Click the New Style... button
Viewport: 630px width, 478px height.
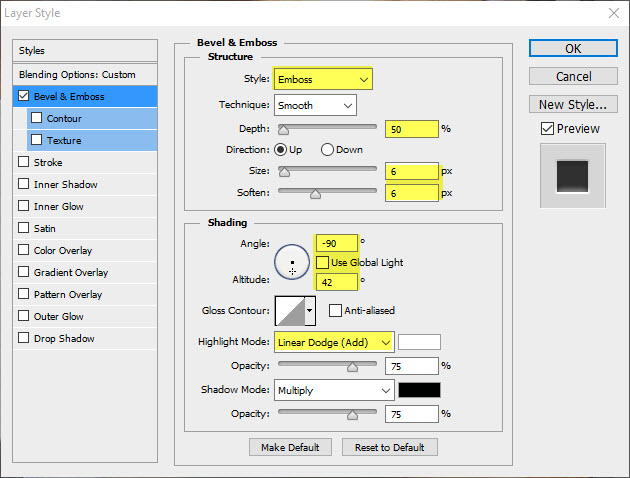[572, 104]
